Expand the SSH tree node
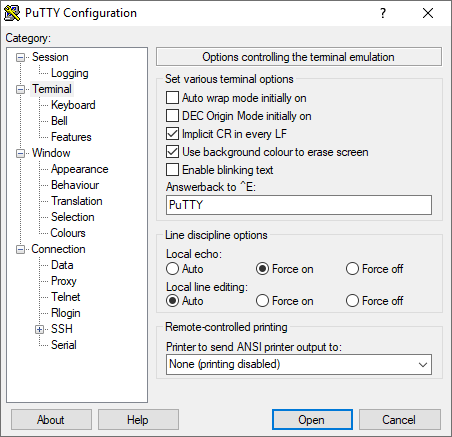The width and height of the screenshot is (452, 437). [x=39, y=330]
